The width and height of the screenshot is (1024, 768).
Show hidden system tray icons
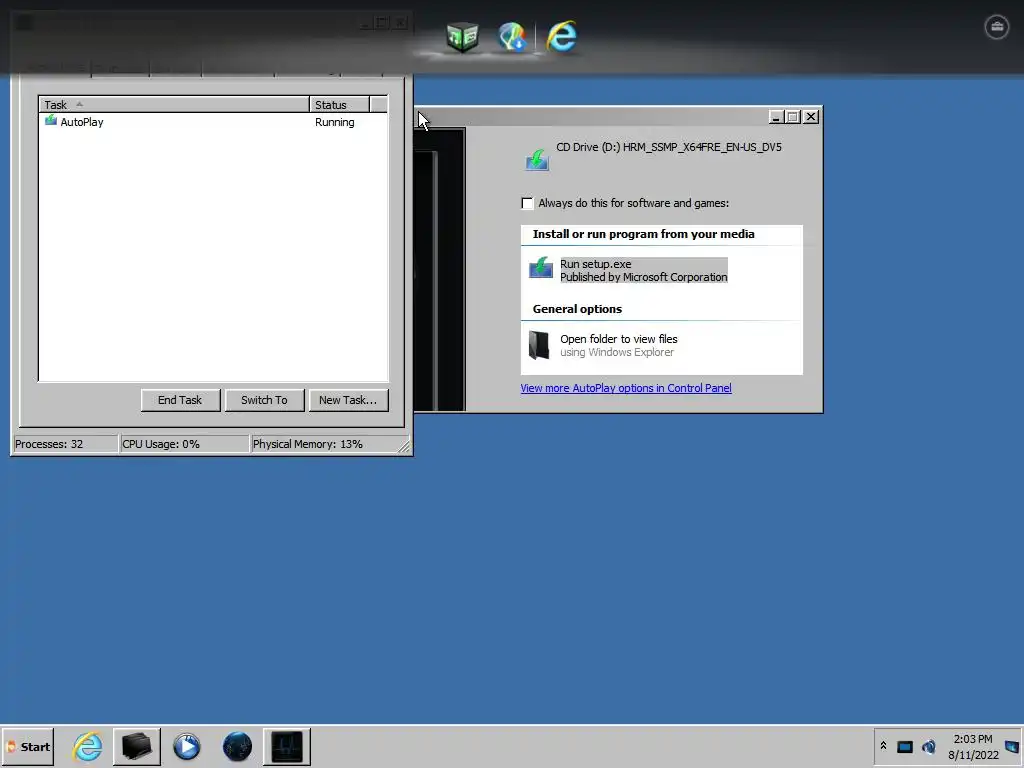point(883,746)
